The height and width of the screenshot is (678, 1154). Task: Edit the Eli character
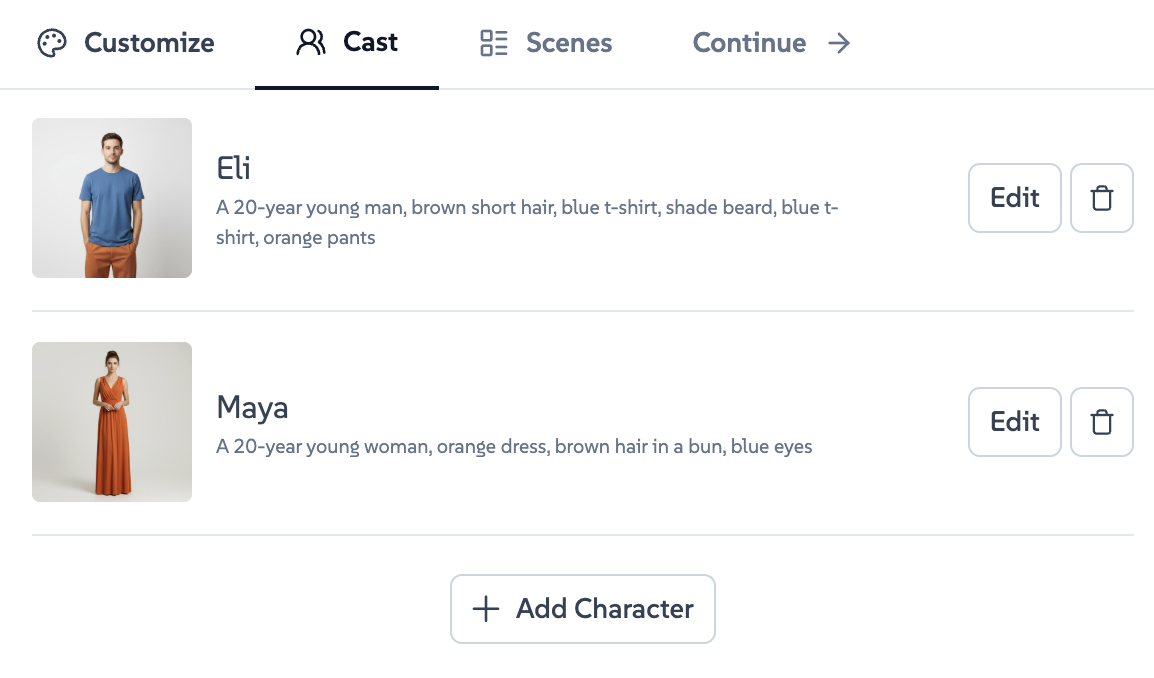(x=1014, y=198)
